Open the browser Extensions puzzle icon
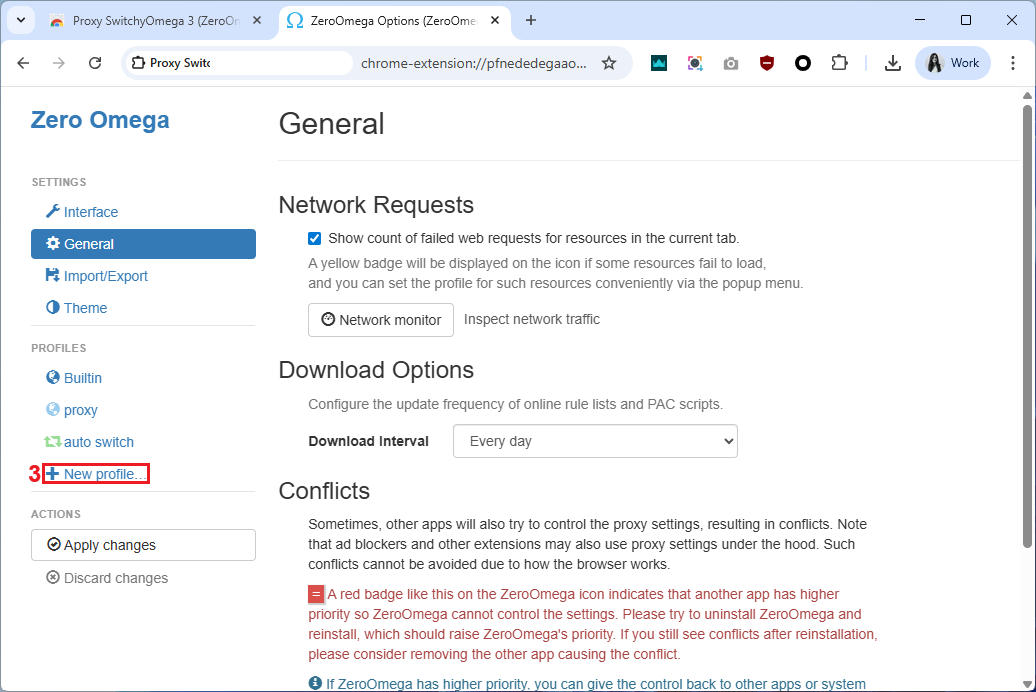1036x692 pixels. 839,63
